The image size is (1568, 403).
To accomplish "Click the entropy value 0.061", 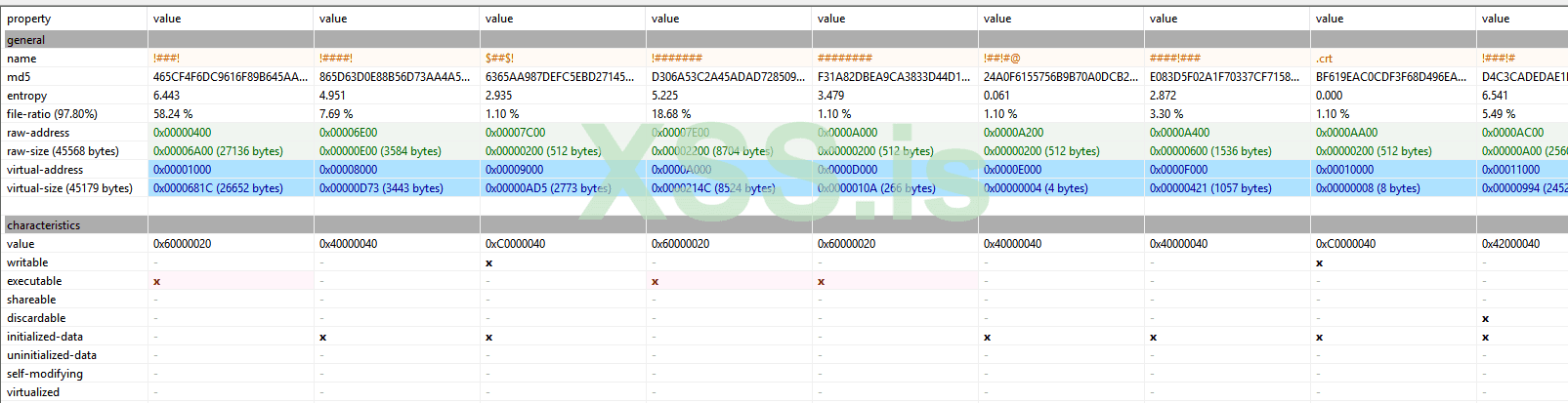I will click(997, 96).
